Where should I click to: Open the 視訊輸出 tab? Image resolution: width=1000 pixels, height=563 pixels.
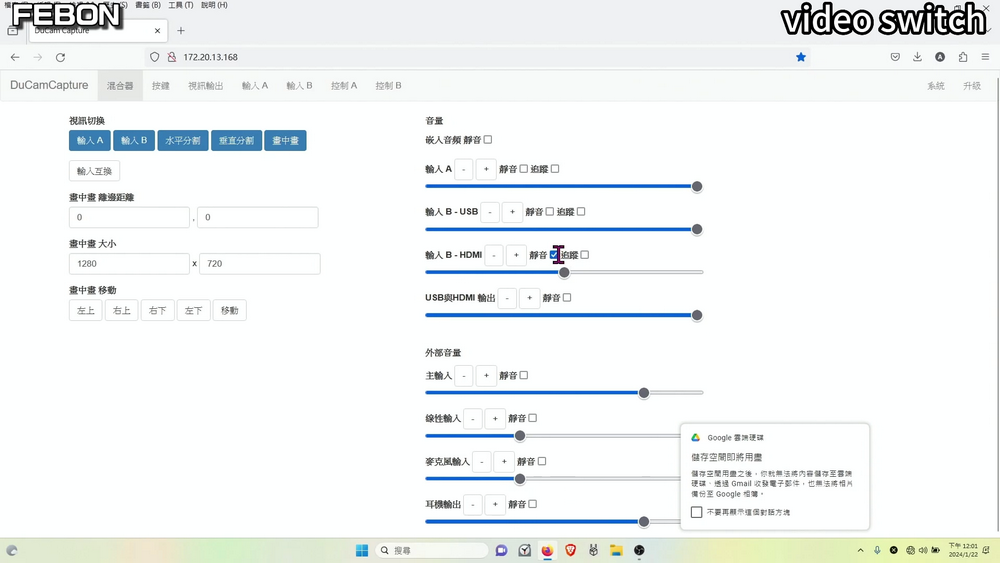click(x=205, y=85)
